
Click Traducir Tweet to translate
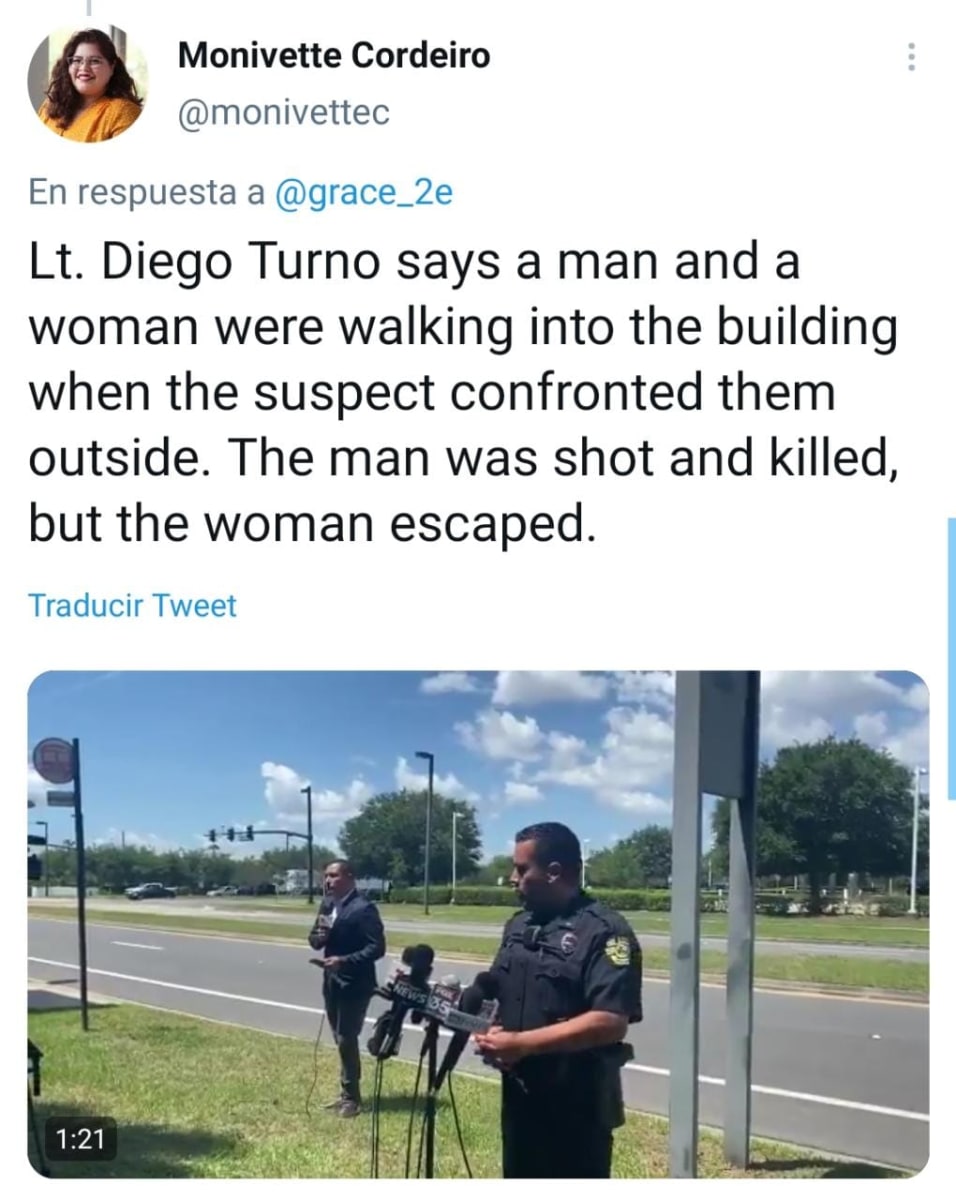coord(132,606)
